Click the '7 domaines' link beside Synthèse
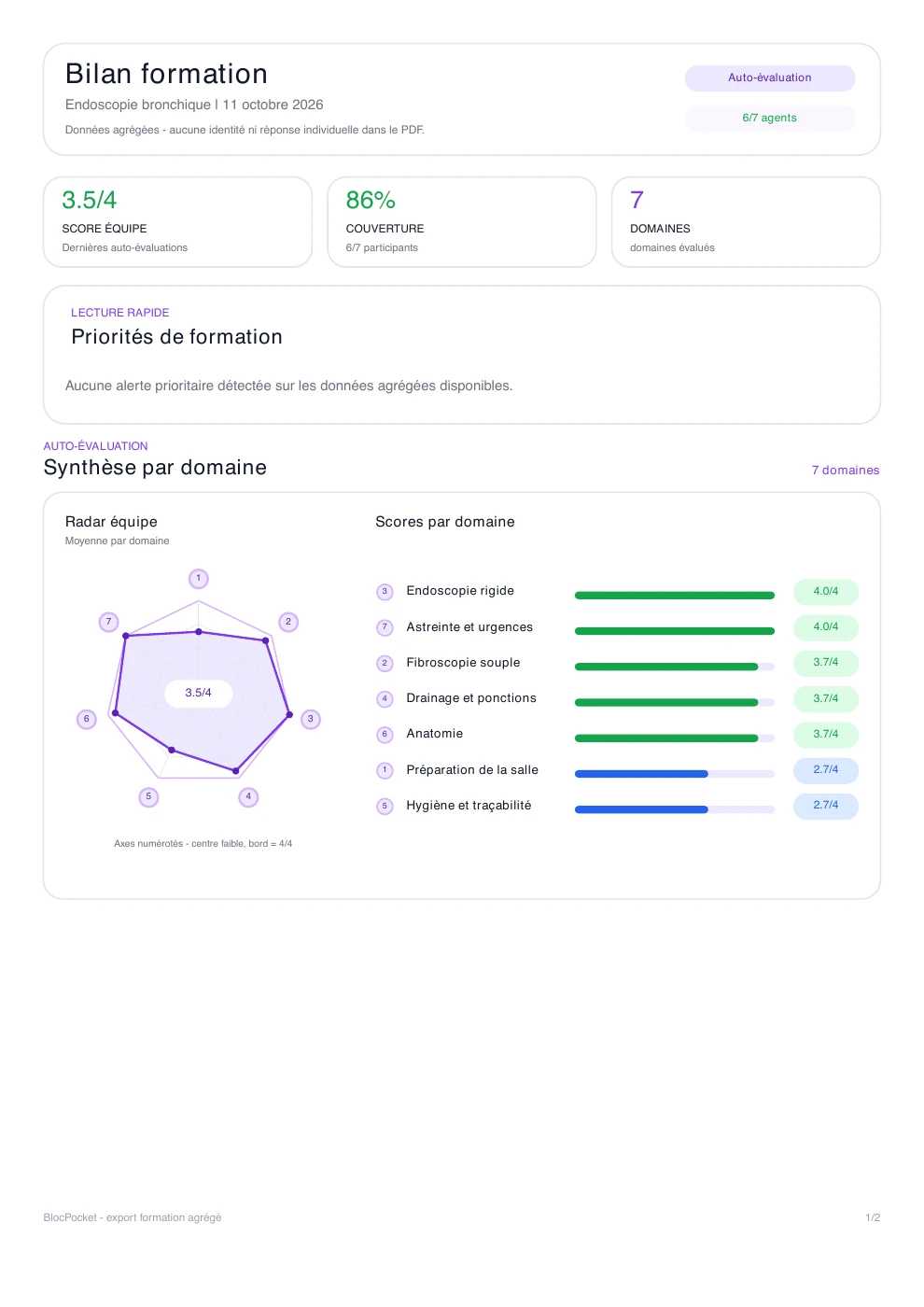This screenshot has height=1307, width=924. click(846, 471)
